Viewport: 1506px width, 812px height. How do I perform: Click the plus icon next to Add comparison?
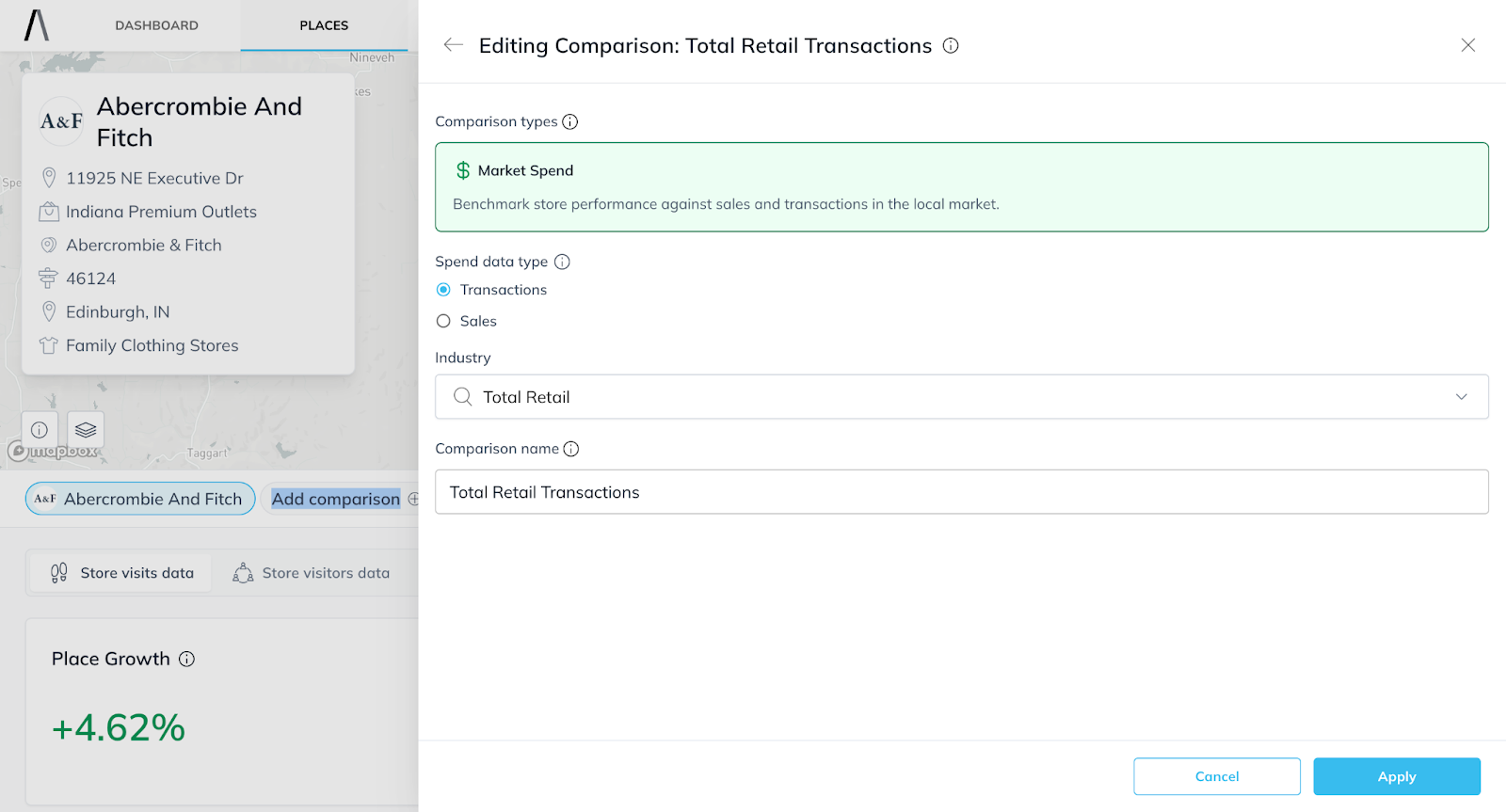click(413, 499)
